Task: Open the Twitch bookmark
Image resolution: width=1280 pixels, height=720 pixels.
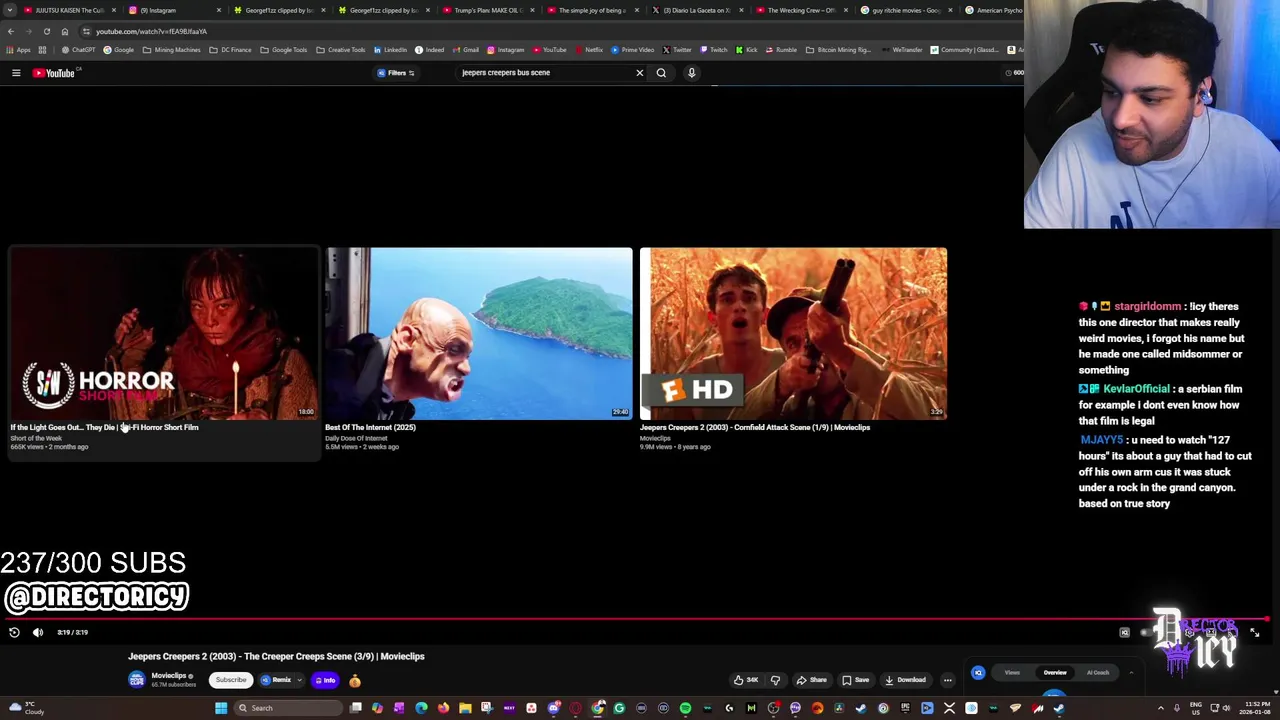Action: (x=714, y=50)
